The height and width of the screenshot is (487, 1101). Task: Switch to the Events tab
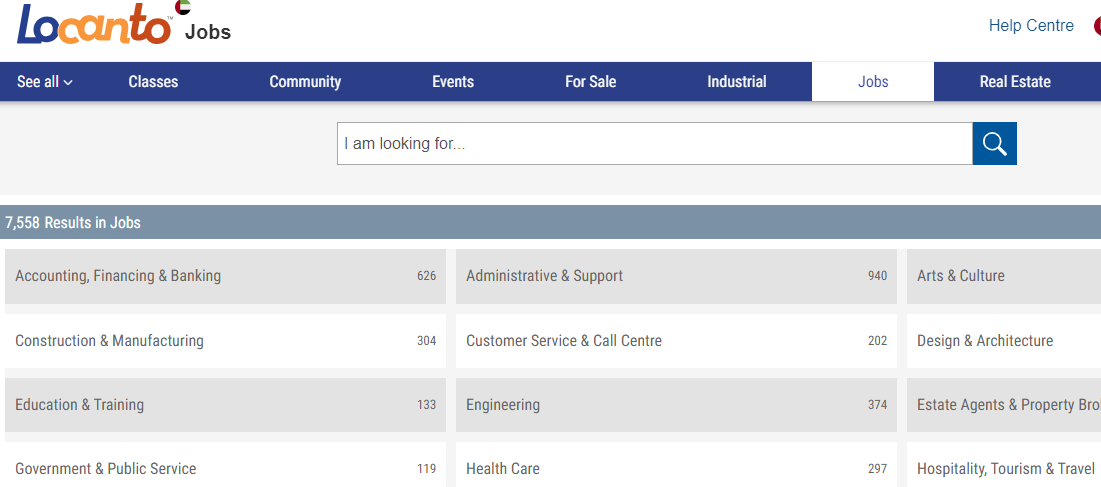pyautogui.click(x=453, y=82)
